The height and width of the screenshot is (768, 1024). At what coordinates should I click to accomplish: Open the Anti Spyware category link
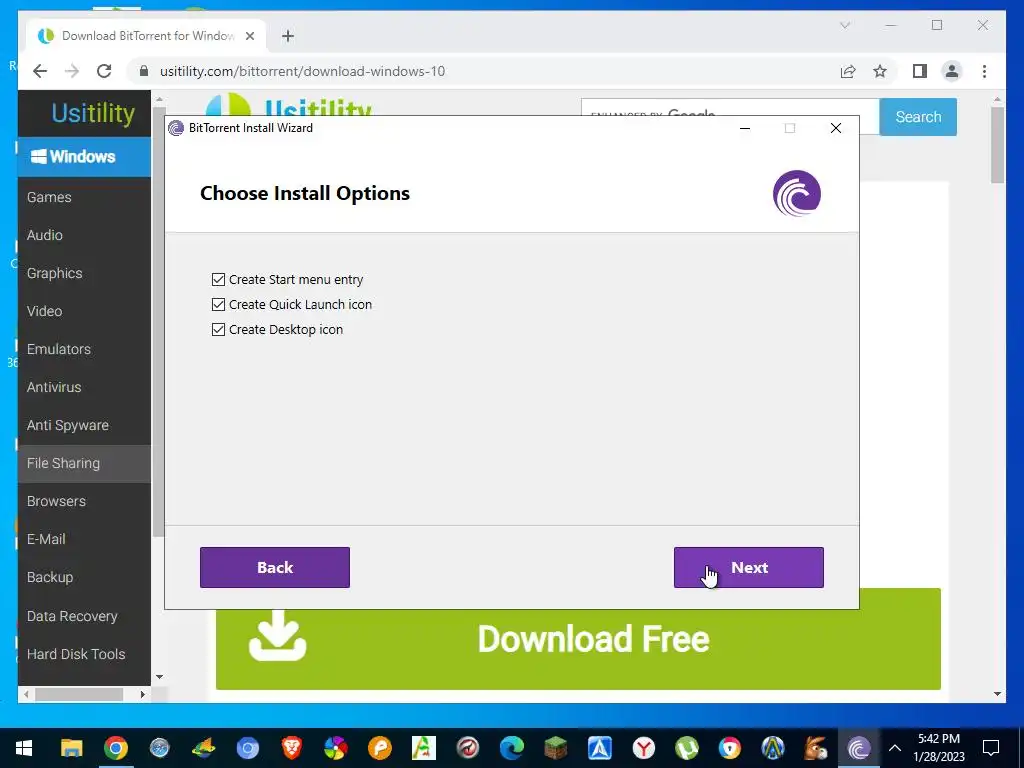67,425
